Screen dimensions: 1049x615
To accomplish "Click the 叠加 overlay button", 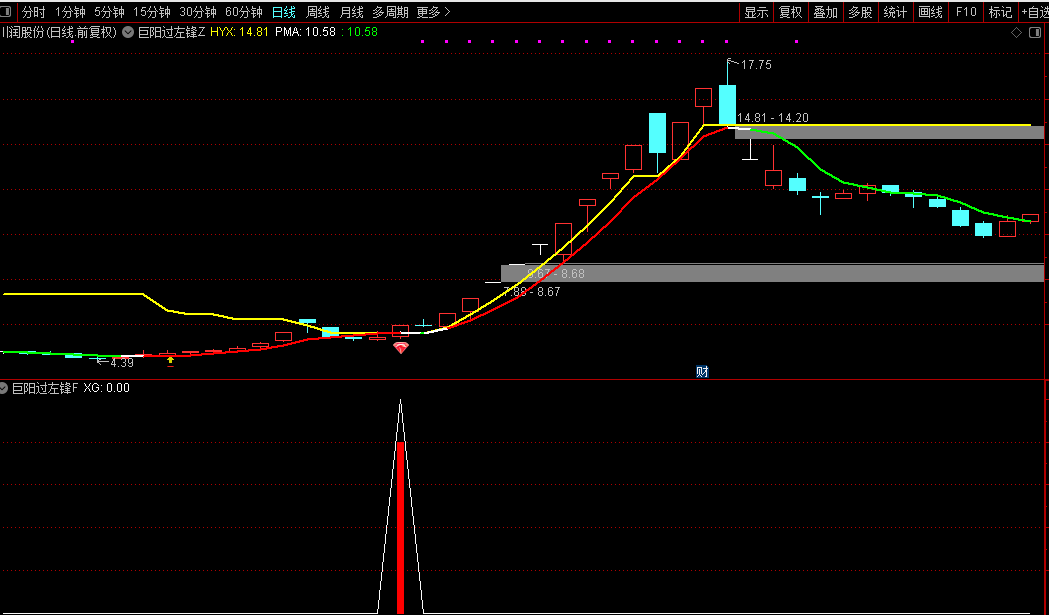I will click(x=826, y=12).
